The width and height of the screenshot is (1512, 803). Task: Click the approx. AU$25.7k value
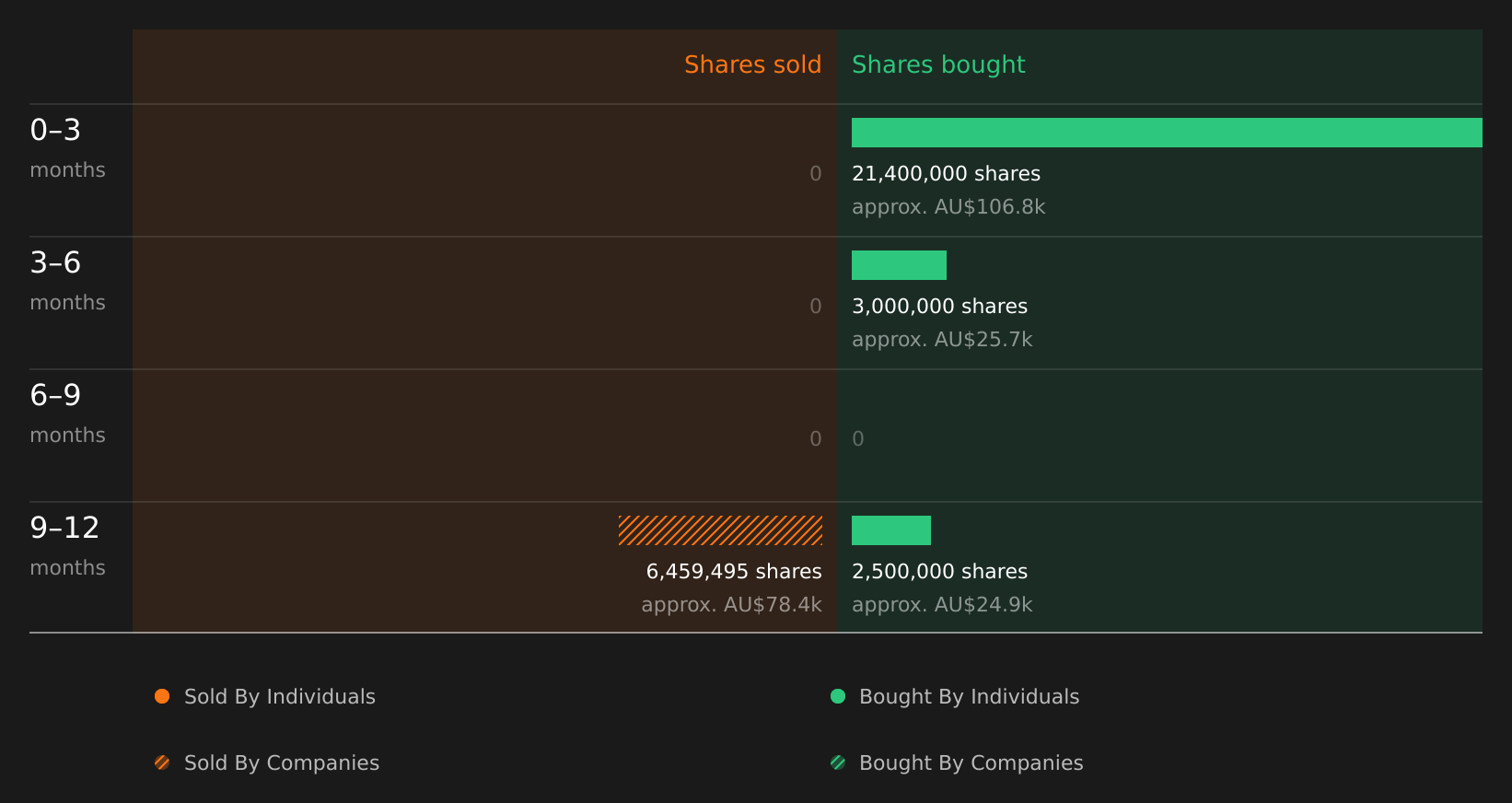(x=942, y=340)
